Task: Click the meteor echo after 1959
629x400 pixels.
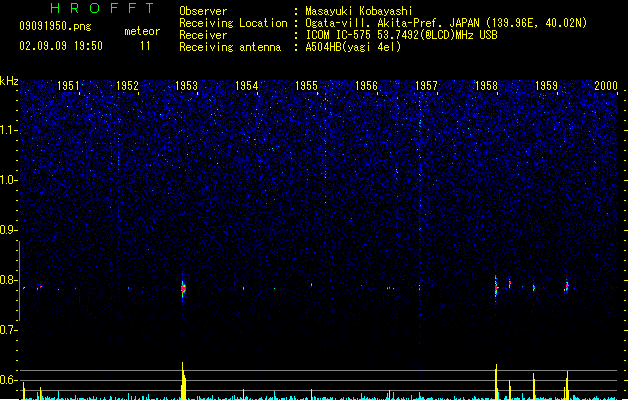Action: pos(567,286)
